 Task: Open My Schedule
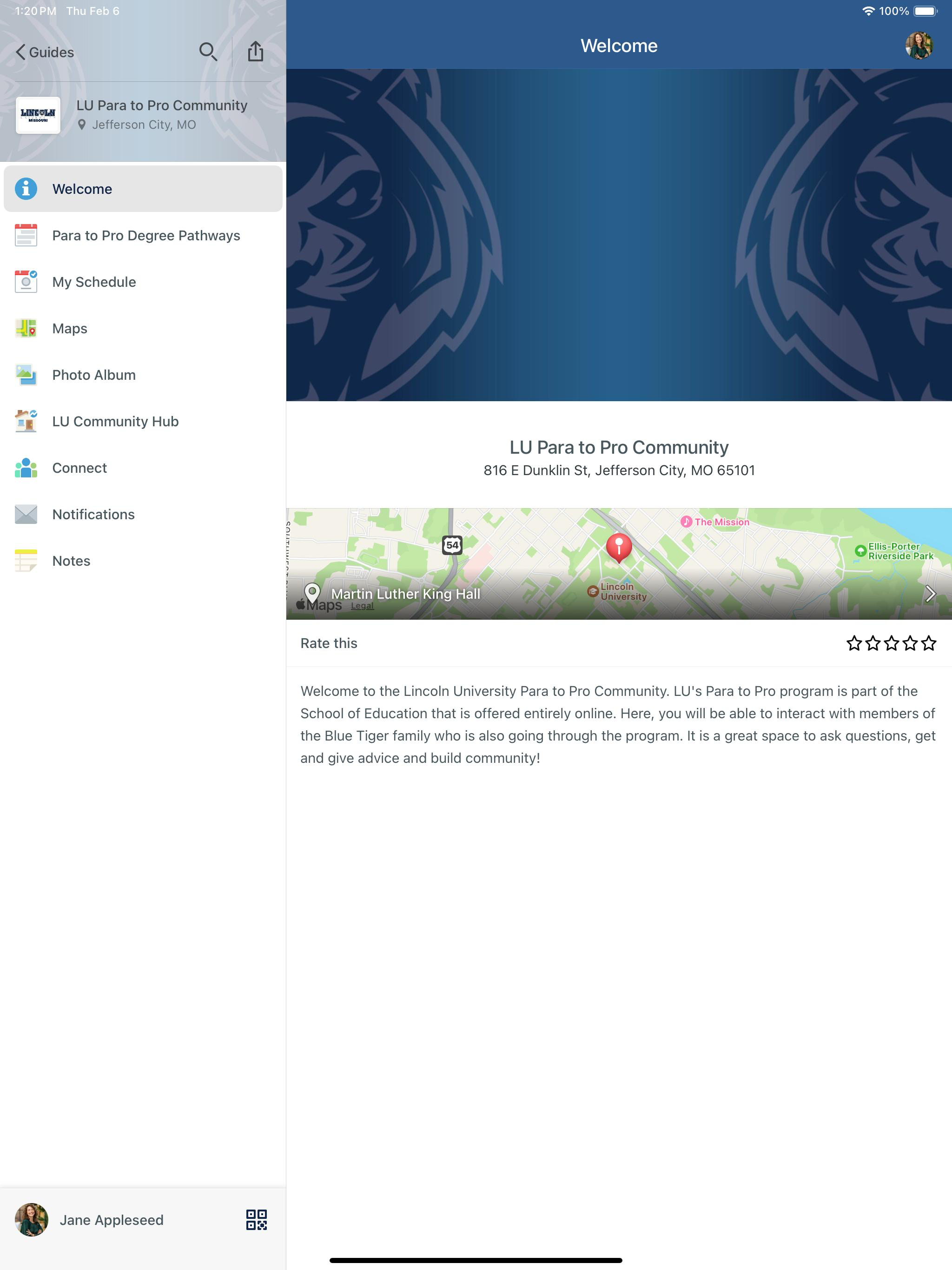tap(143, 282)
